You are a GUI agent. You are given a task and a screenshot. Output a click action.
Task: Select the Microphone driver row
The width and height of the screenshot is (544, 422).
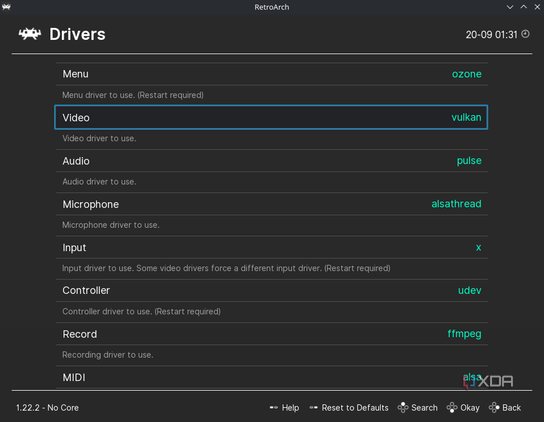point(272,204)
